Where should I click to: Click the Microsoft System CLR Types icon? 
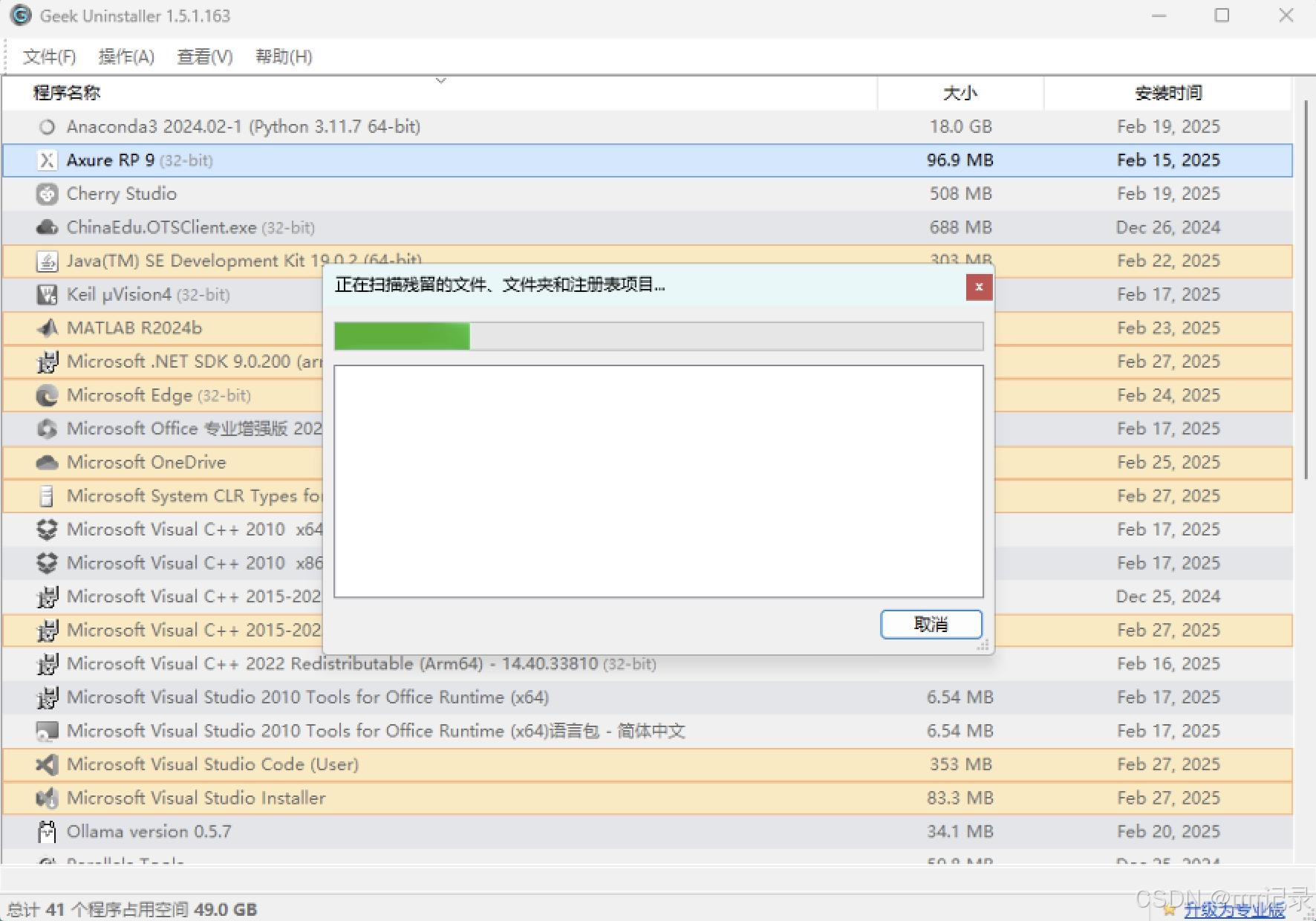(47, 496)
